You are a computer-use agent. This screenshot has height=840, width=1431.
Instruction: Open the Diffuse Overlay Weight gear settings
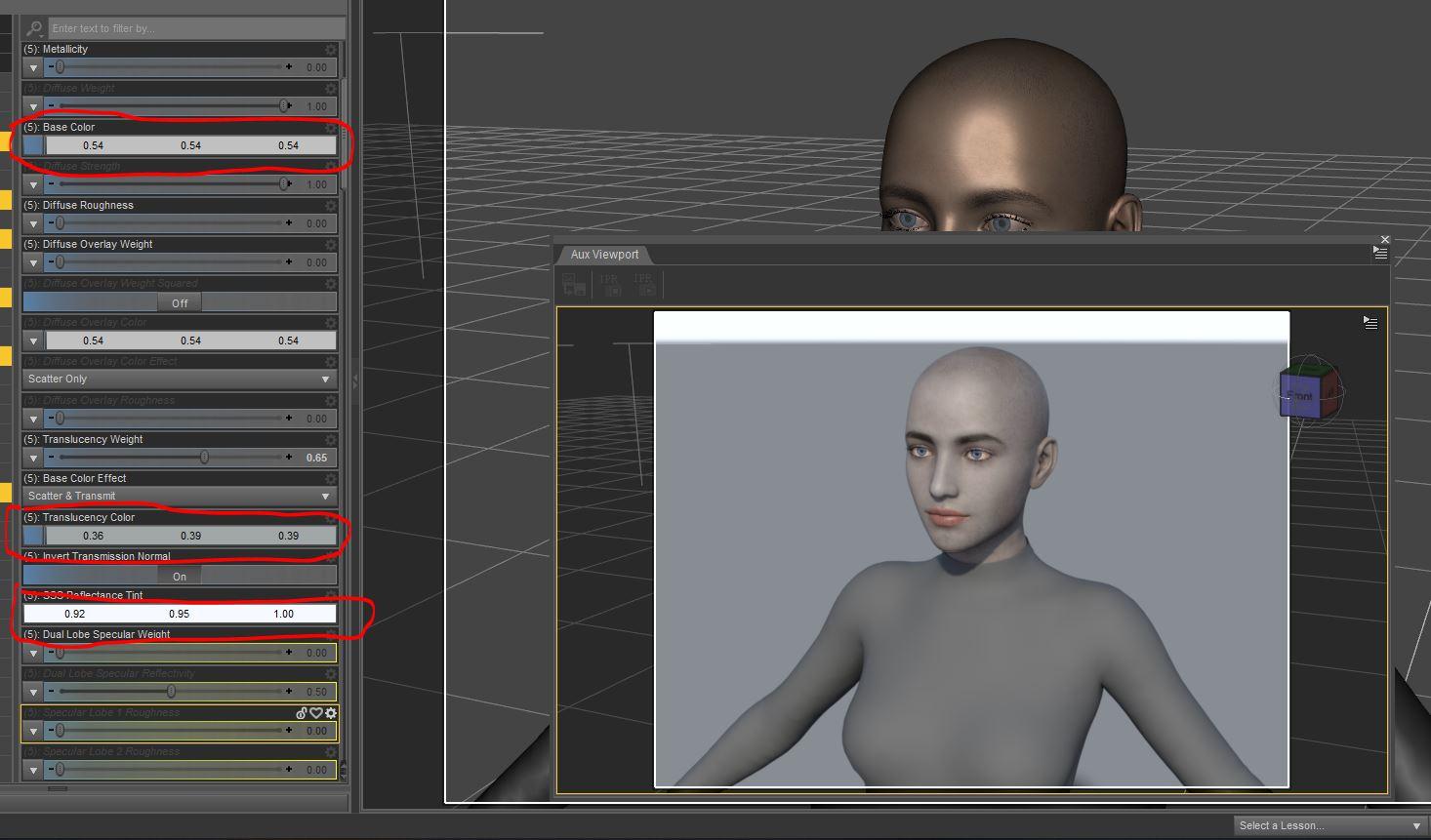click(331, 244)
